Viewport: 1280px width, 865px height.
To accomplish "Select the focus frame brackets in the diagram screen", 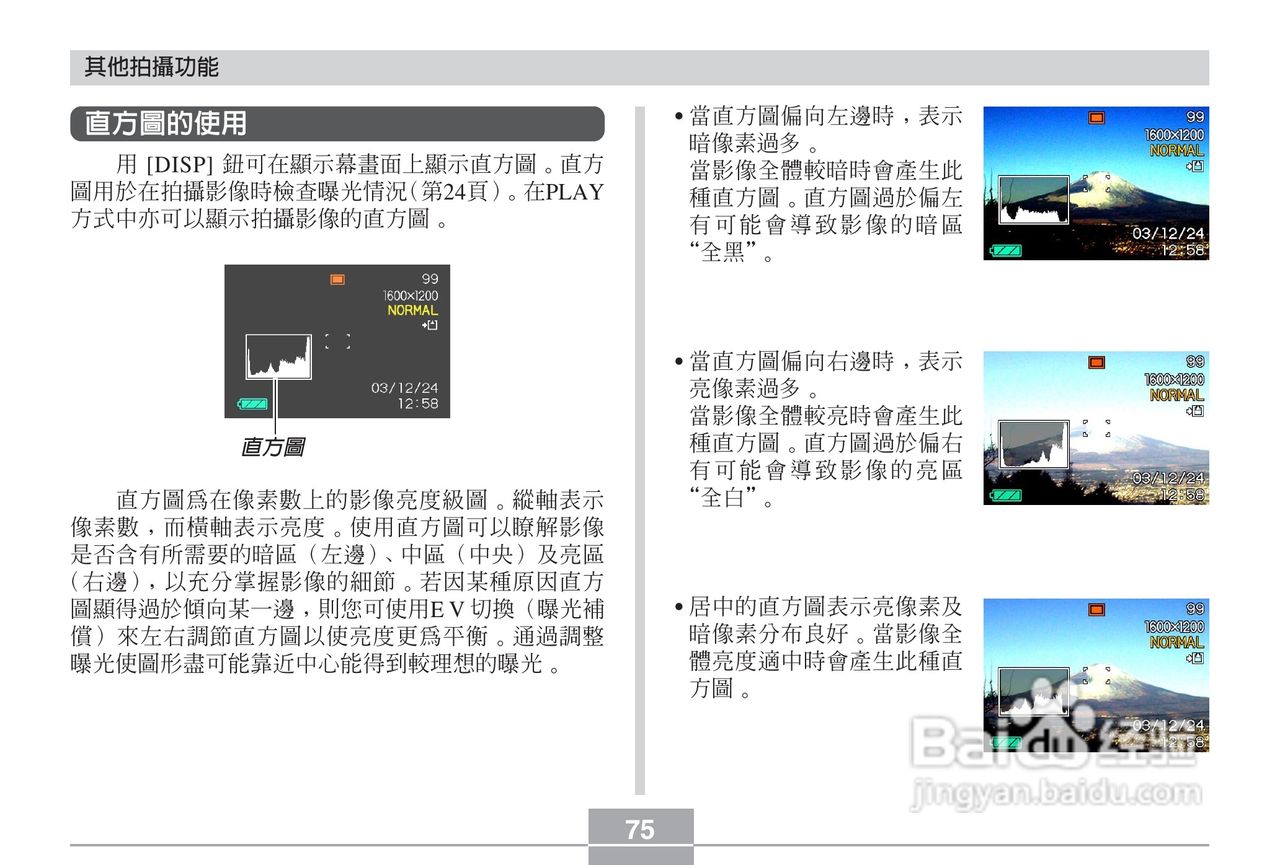I will coord(340,342).
